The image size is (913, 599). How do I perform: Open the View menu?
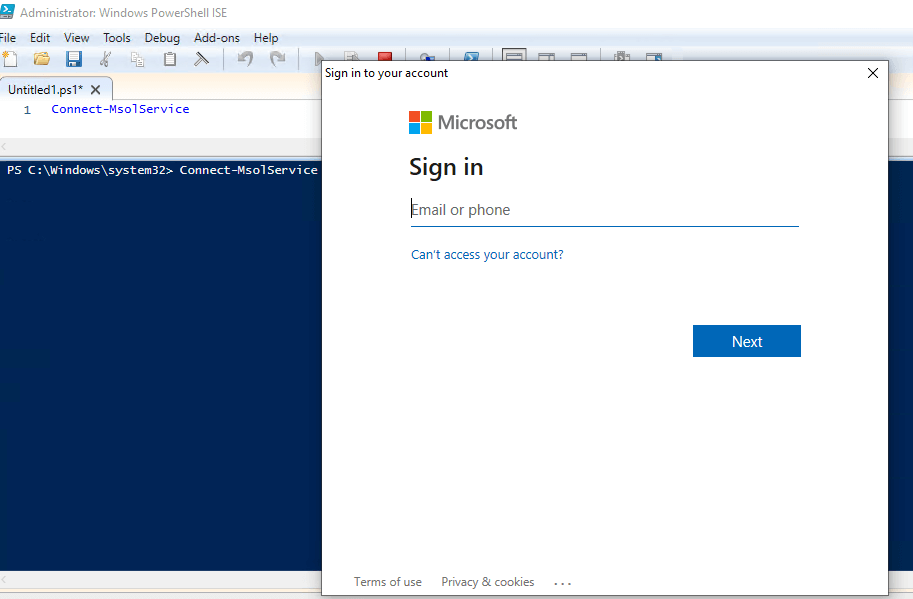point(76,38)
